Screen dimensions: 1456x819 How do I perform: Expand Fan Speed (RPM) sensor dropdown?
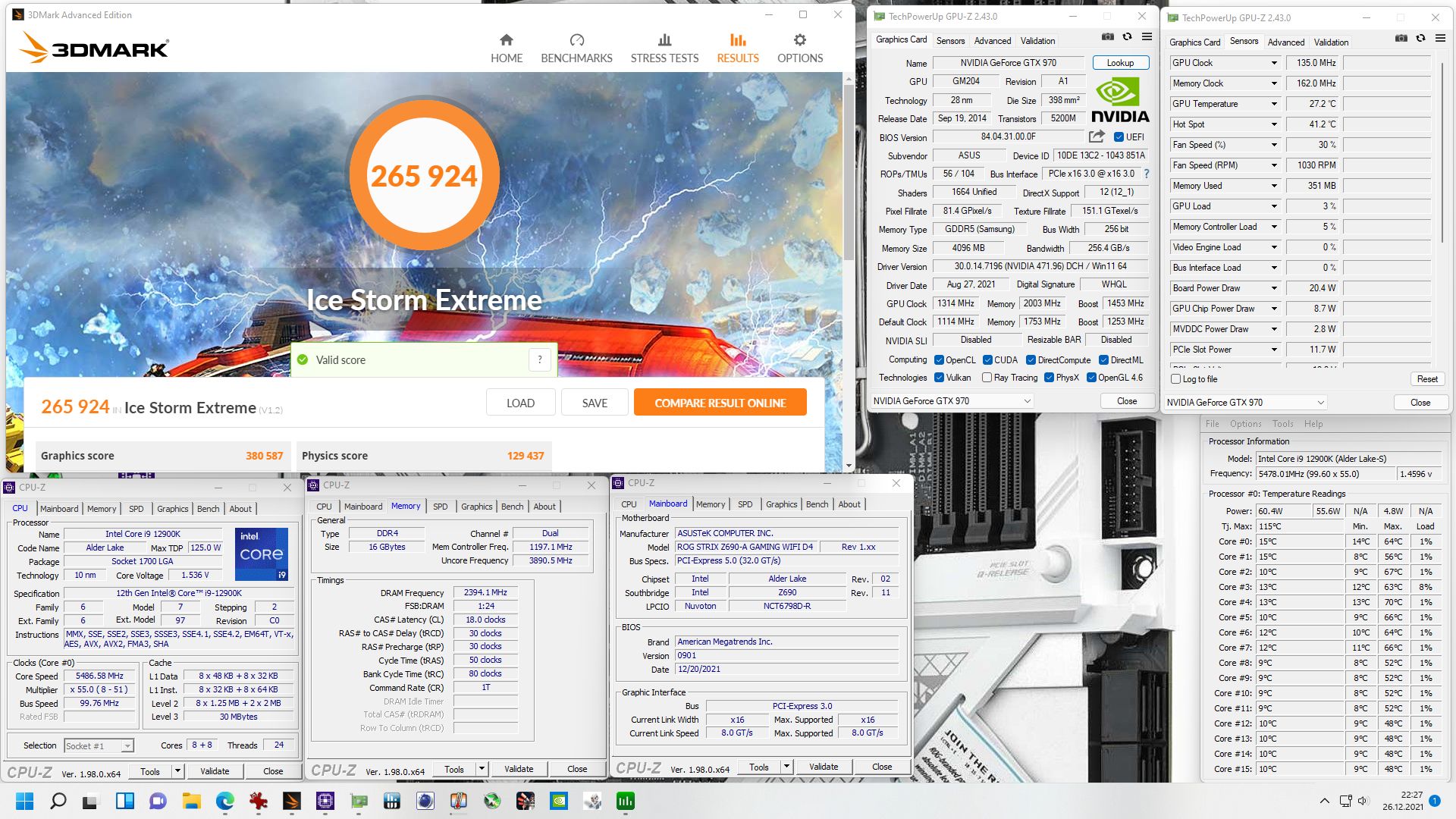1274,165
